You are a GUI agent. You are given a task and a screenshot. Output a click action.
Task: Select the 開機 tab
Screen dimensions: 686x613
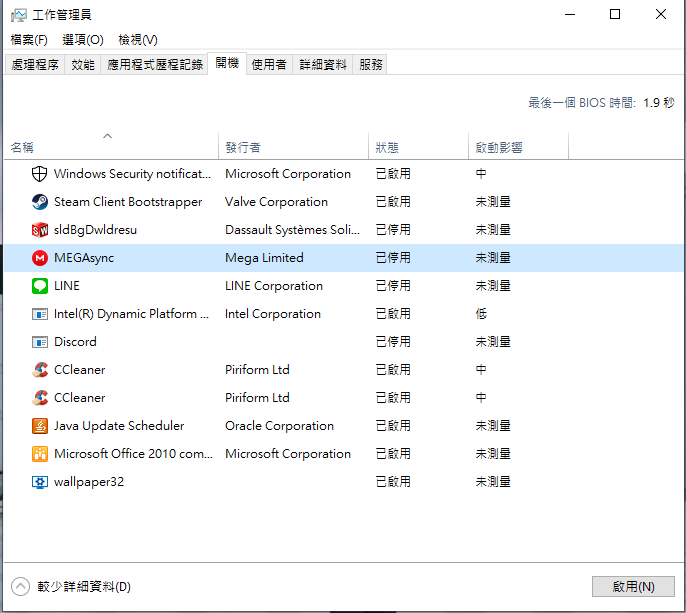pos(227,63)
